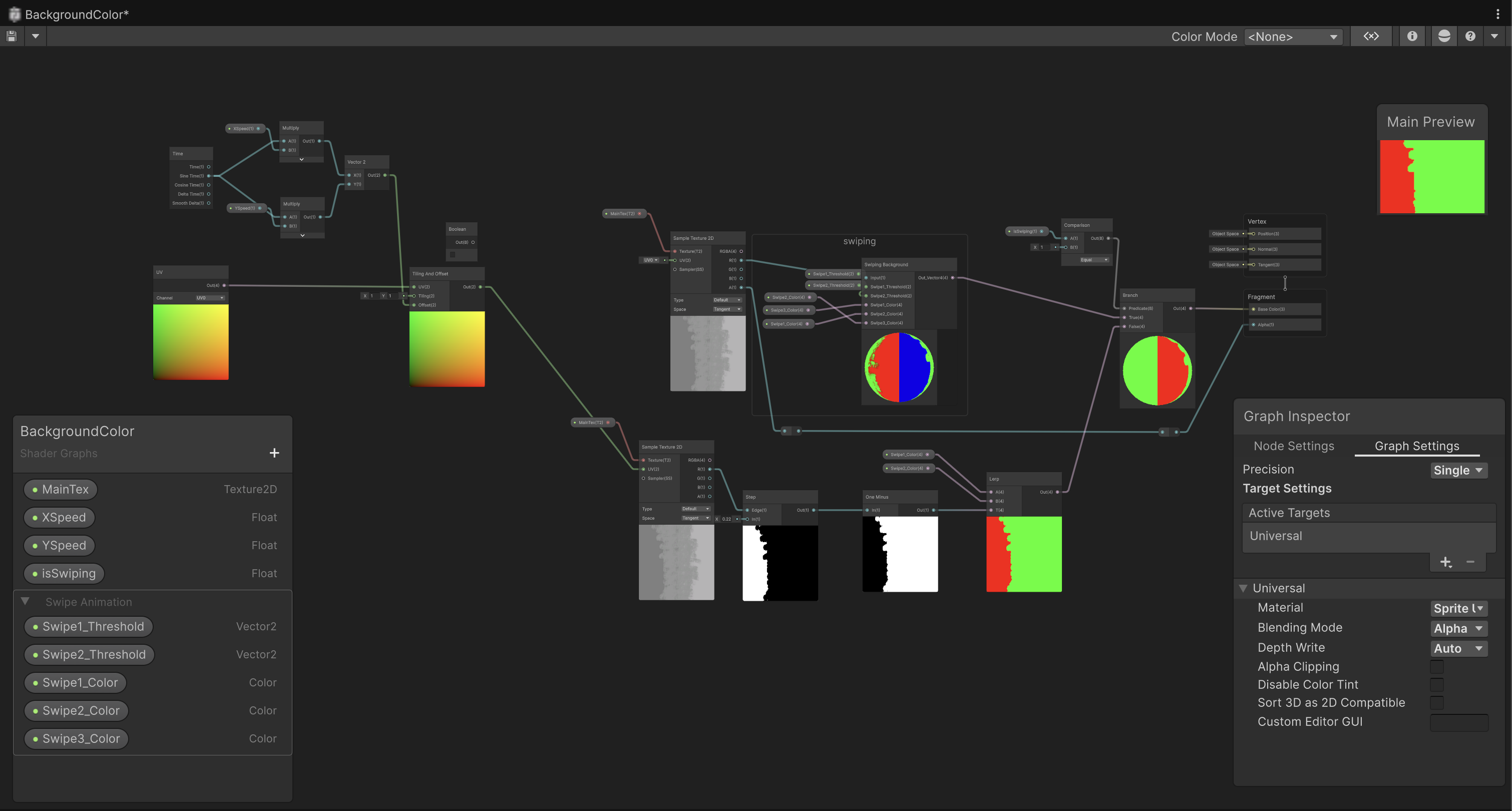Screen dimensions: 1512x811
Task: Click the Custom Editor GUI input field
Action: pyautogui.click(x=1458, y=722)
